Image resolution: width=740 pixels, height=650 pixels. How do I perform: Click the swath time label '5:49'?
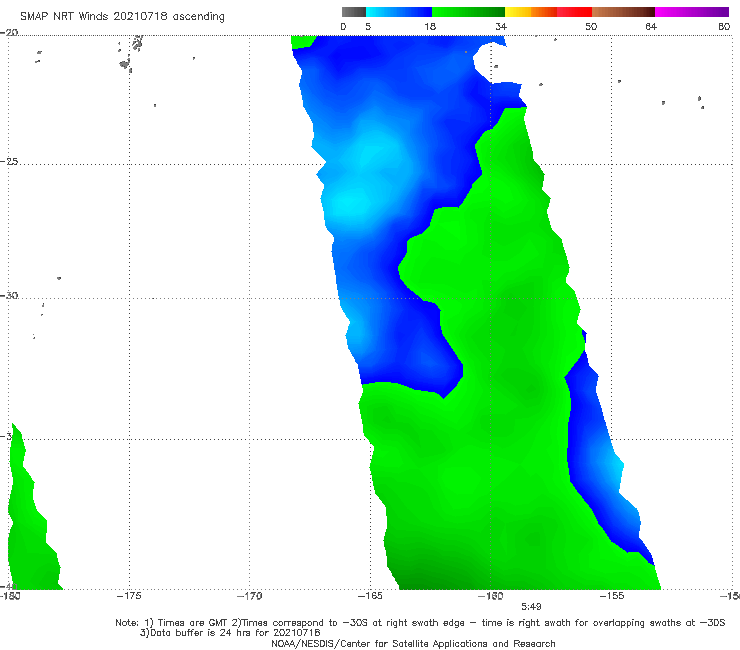[531, 607]
